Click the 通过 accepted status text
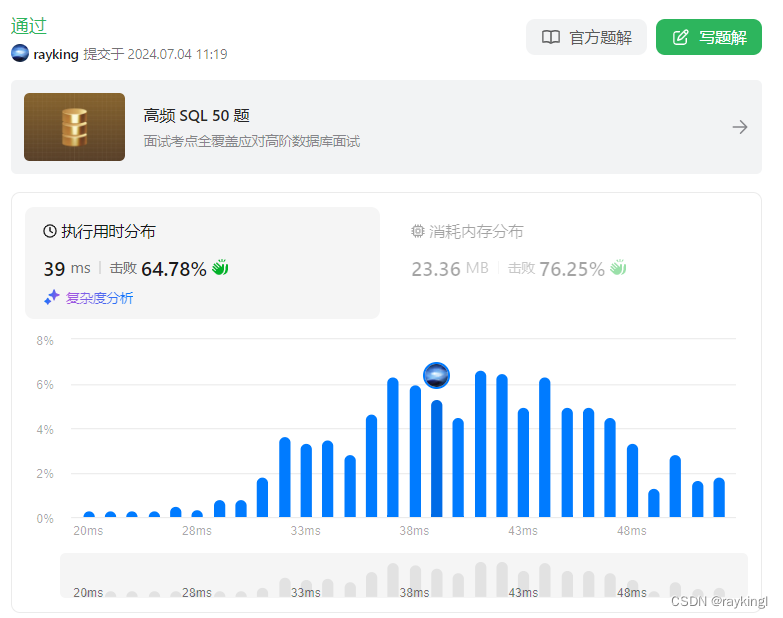 pos(29,25)
